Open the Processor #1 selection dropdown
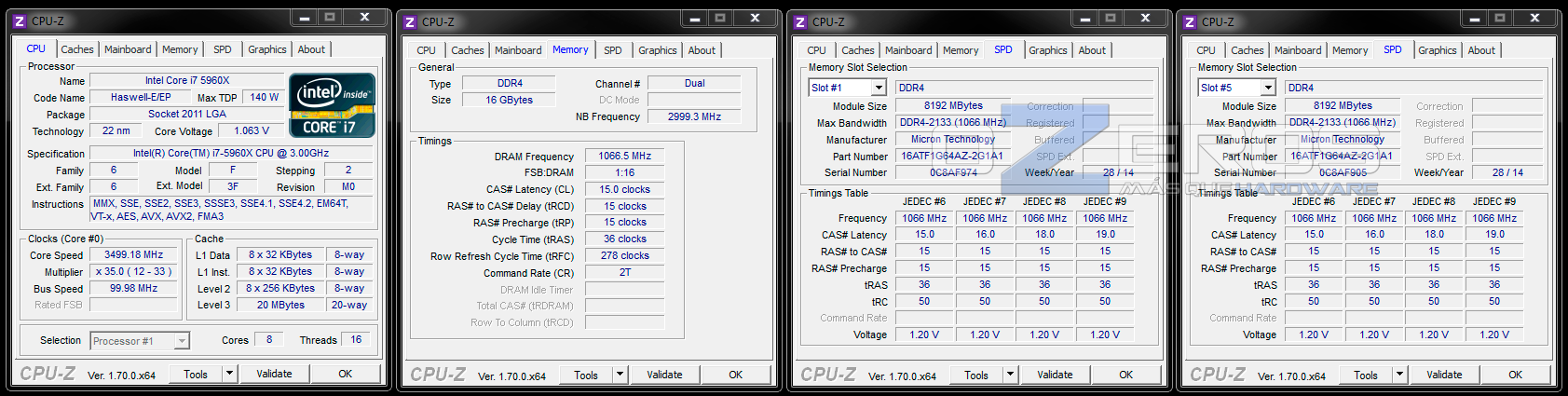 (183, 341)
